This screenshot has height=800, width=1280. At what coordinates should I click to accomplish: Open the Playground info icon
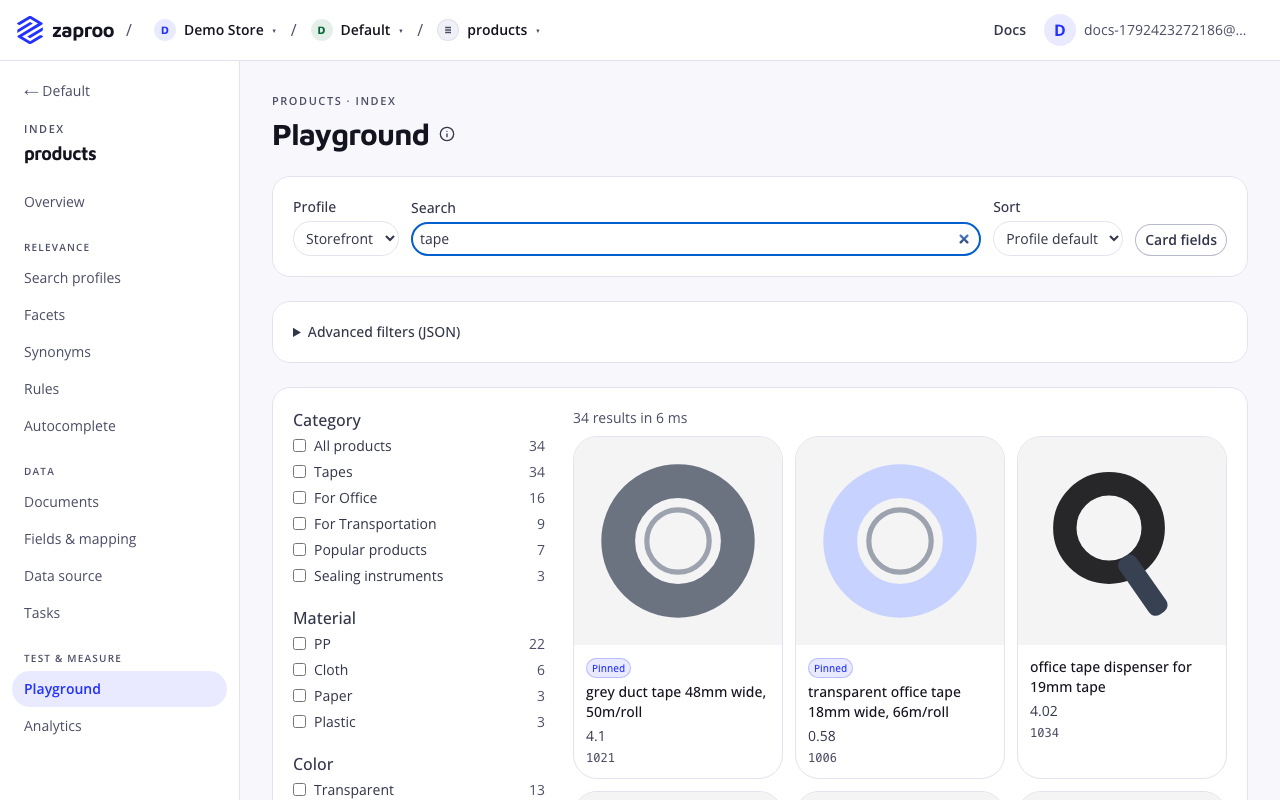447,134
